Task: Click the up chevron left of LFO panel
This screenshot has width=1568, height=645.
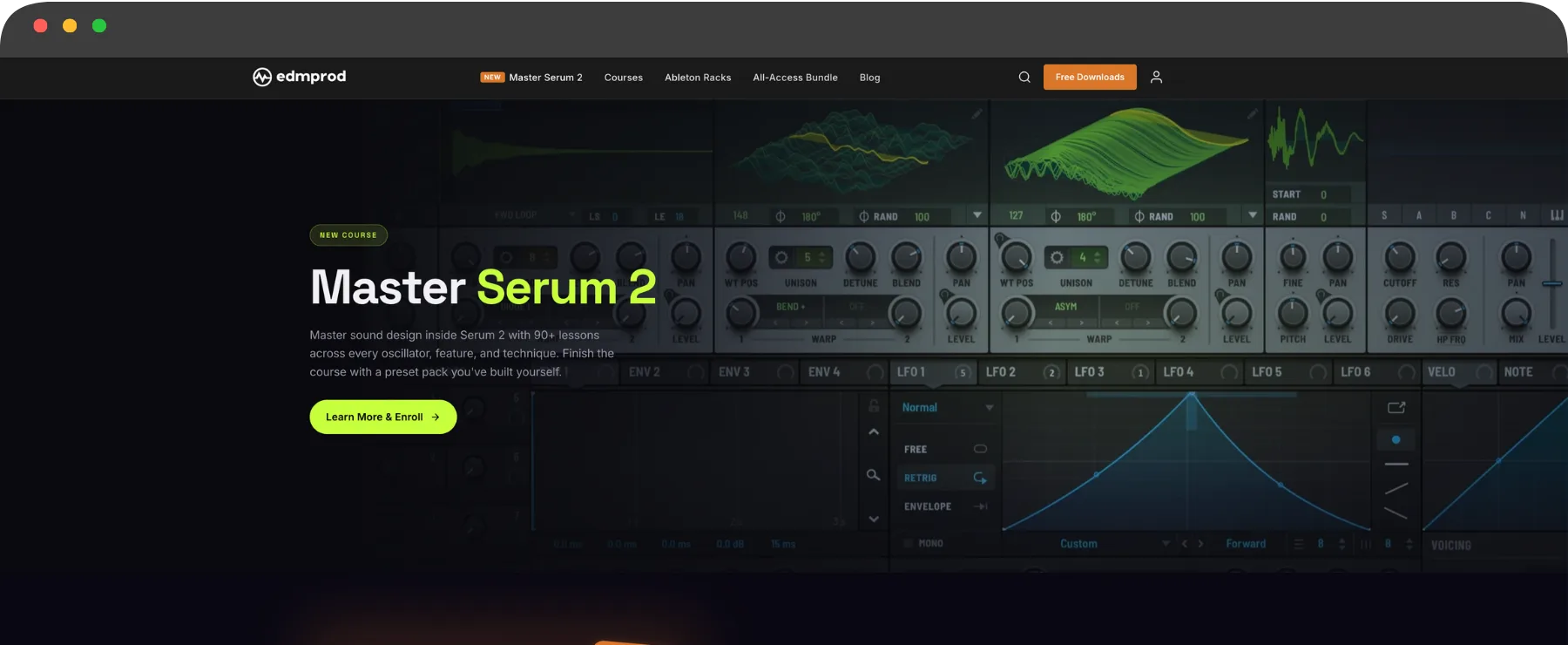Action: pos(874,432)
